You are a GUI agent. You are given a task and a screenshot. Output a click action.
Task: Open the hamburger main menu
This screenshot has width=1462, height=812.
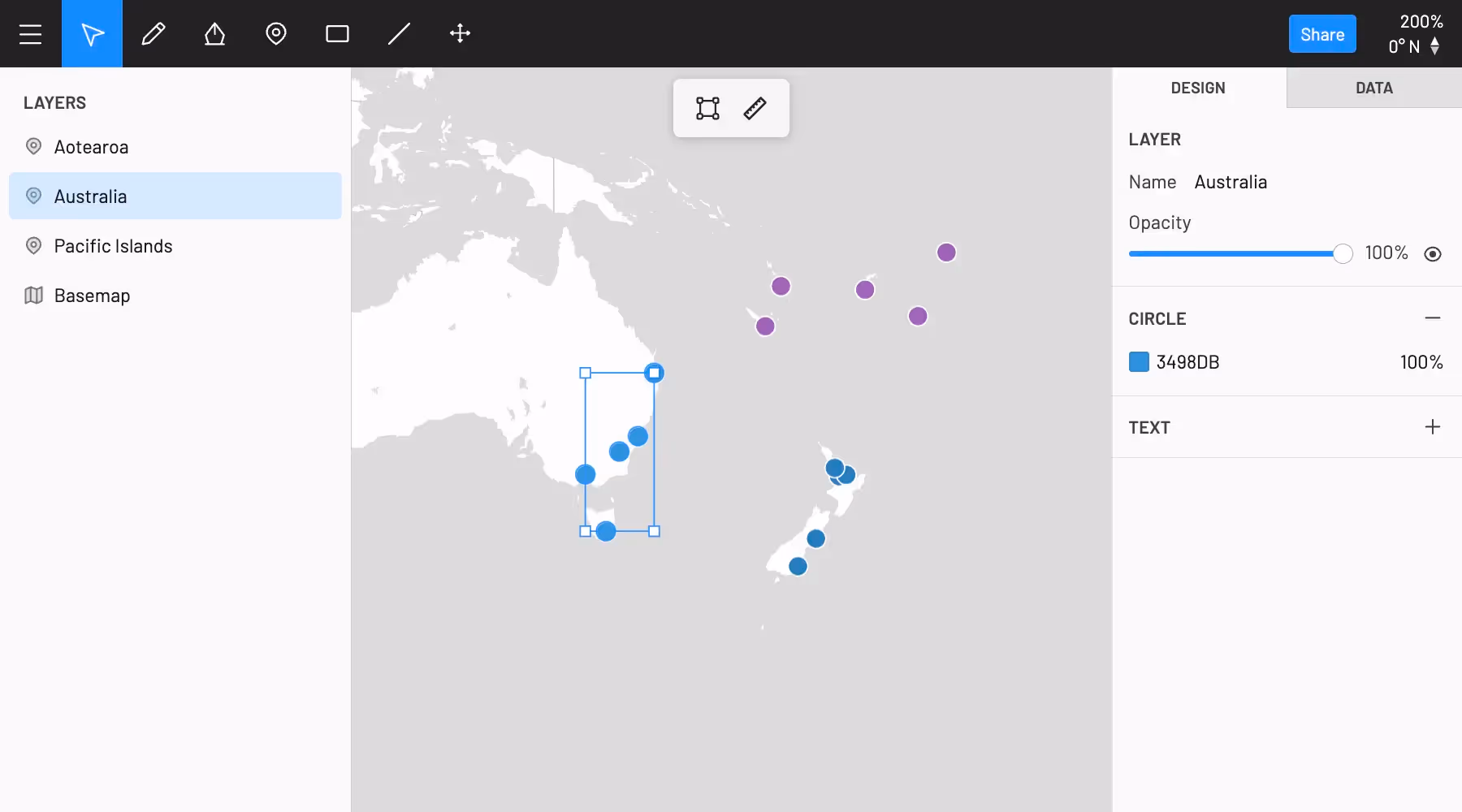pos(31,34)
